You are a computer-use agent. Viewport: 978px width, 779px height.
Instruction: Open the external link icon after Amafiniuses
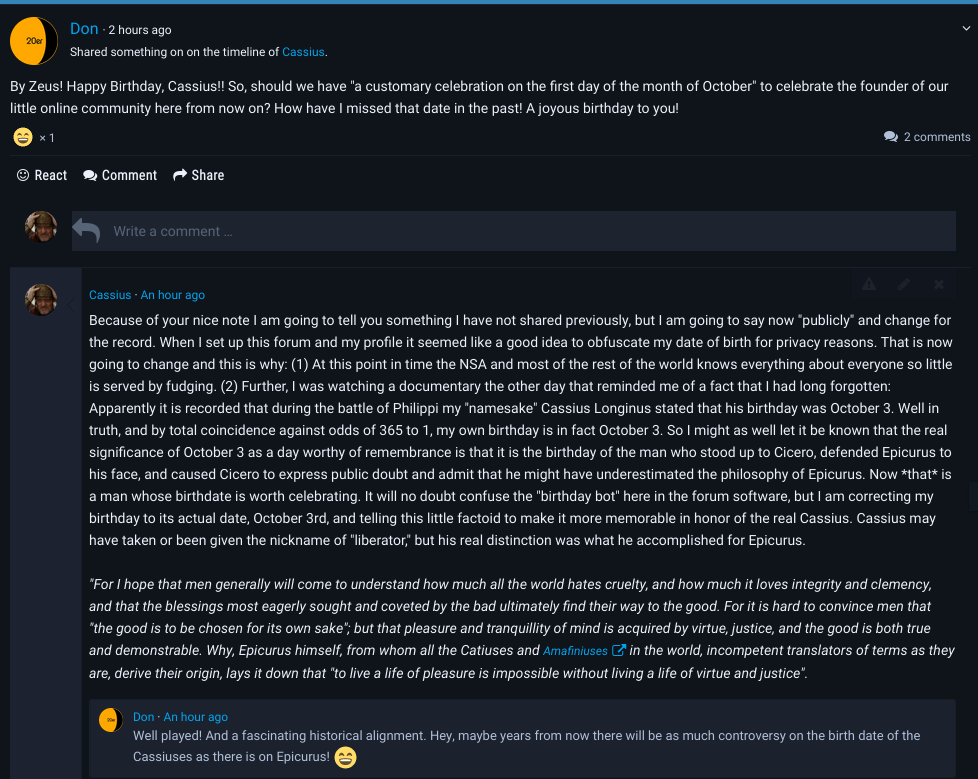[x=619, y=650]
